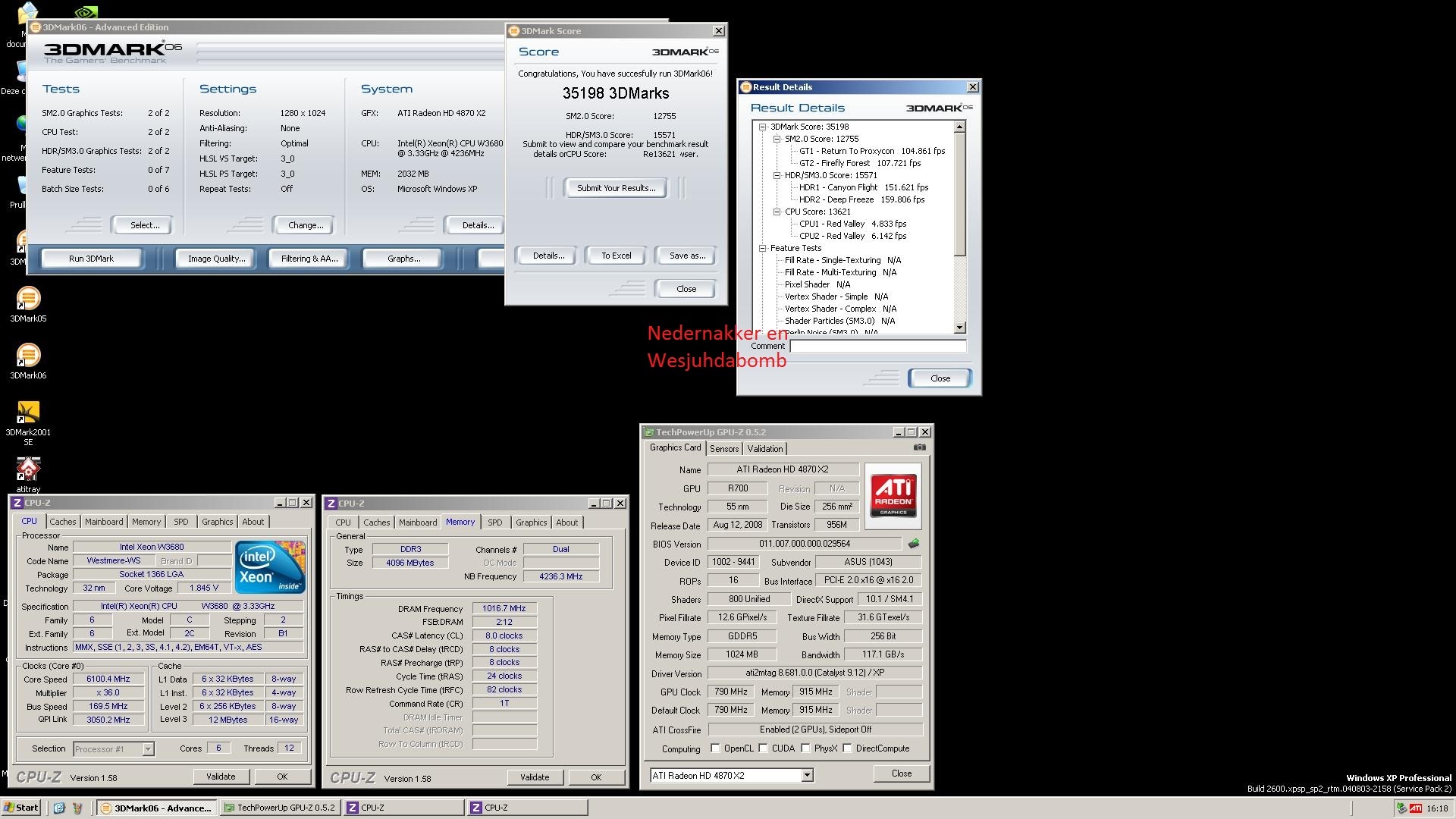This screenshot has width=1456, height=819.
Task: Launch 3DMark2001 SE desktop icon
Action: click(28, 413)
